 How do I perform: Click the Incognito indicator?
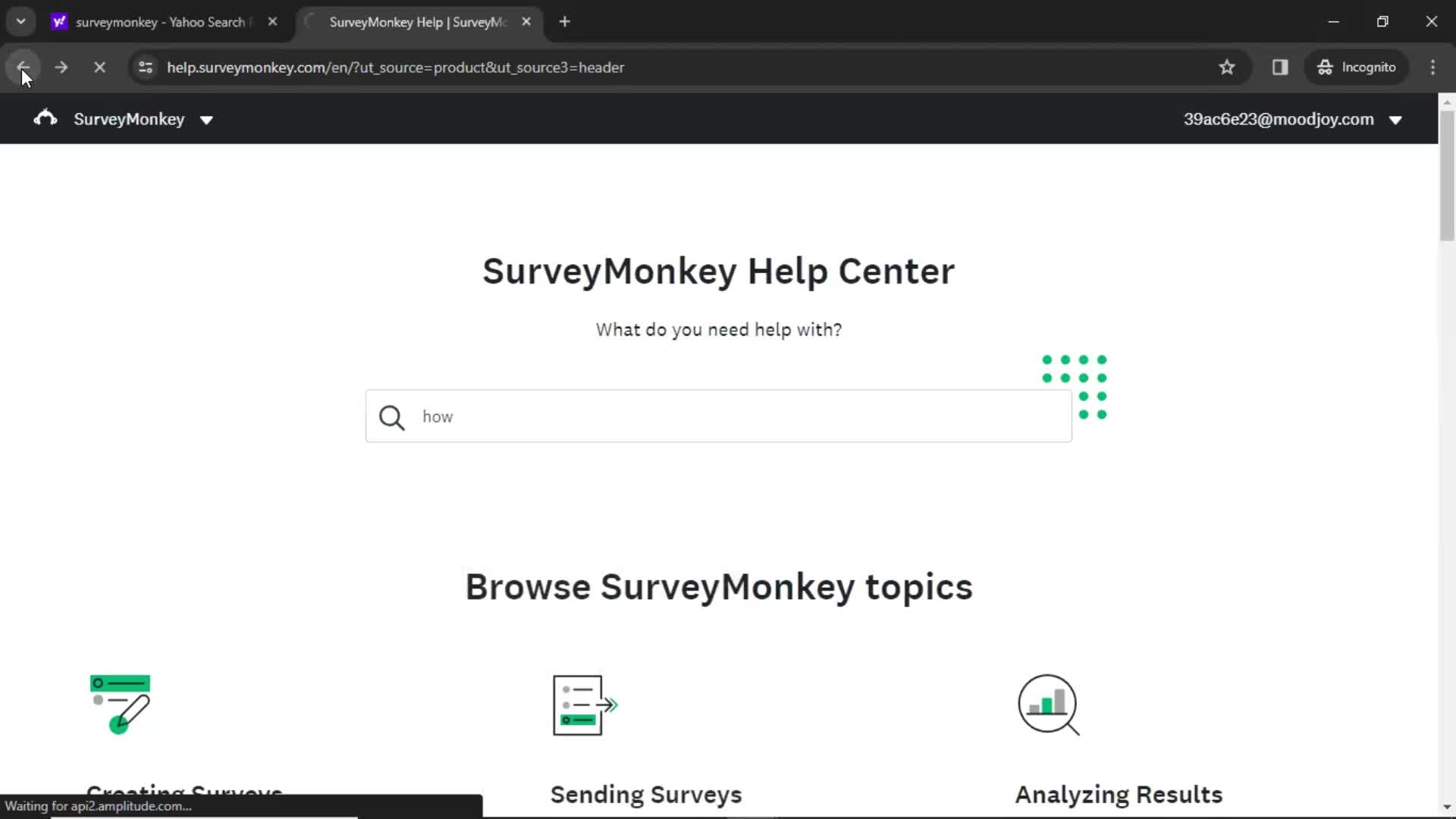click(x=1357, y=67)
